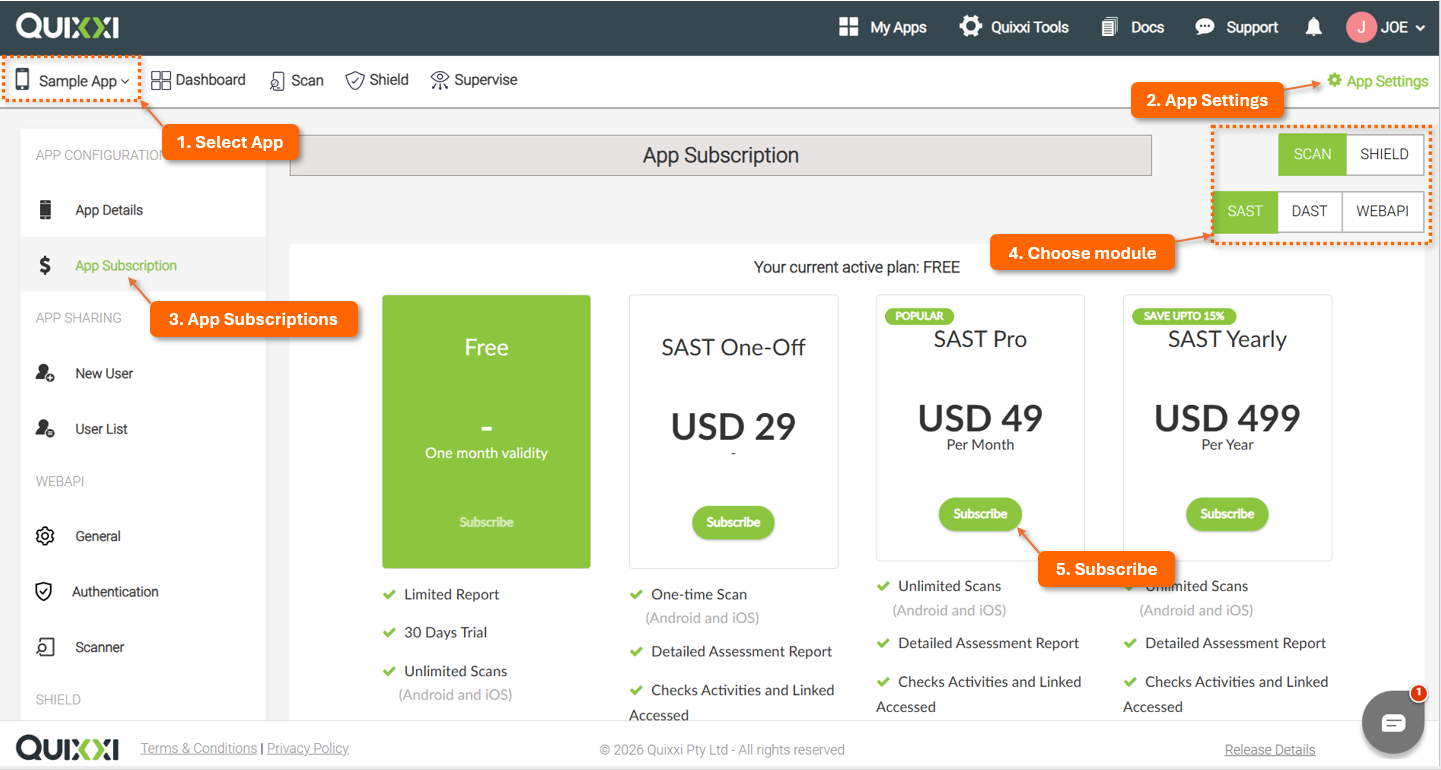The width and height of the screenshot is (1441, 770).
Task: Open Authentication under WebAPI section
Action: (x=143, y=592)
